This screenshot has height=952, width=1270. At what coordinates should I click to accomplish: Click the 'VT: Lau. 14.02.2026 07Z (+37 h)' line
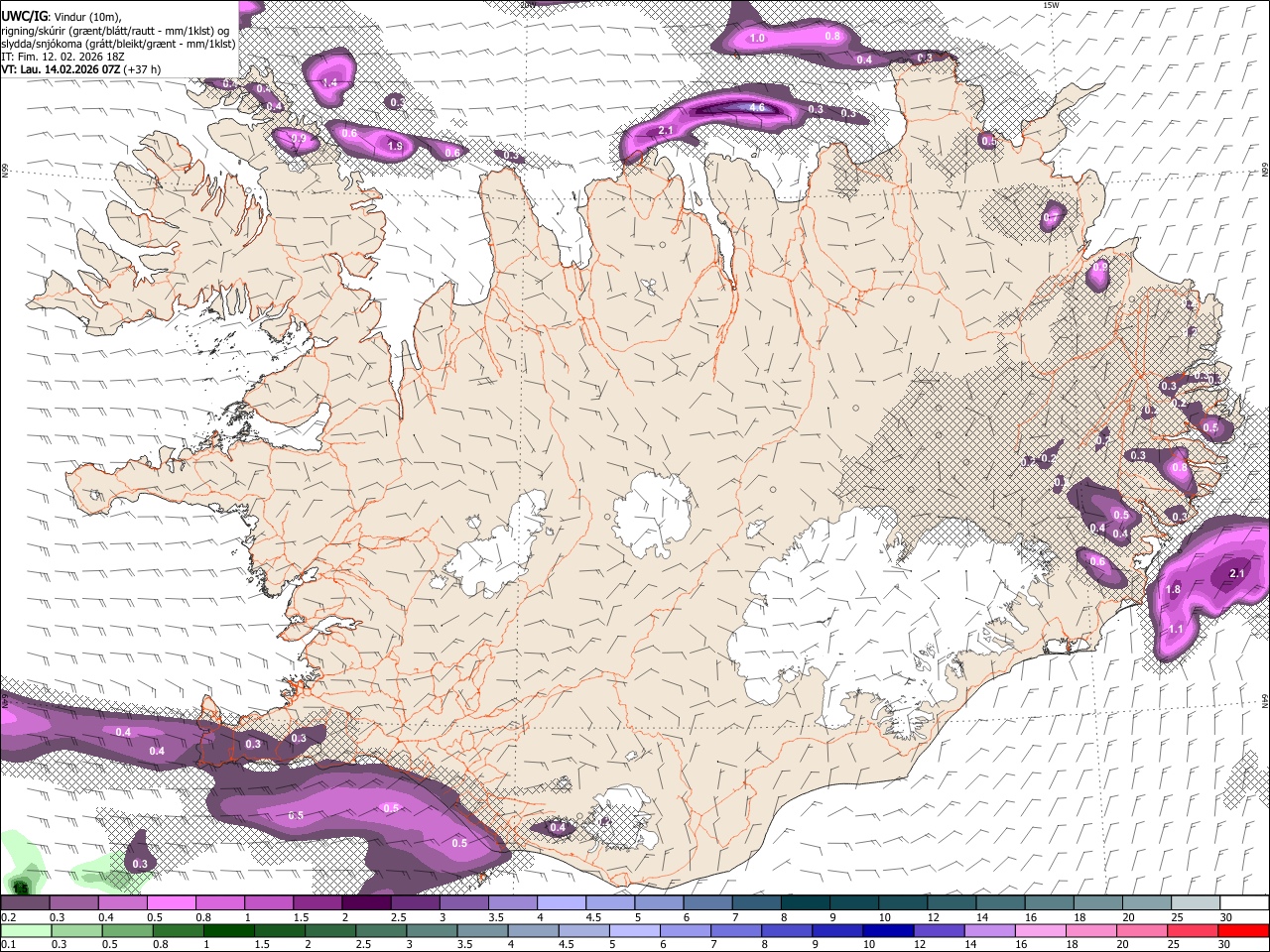[81, 69]
